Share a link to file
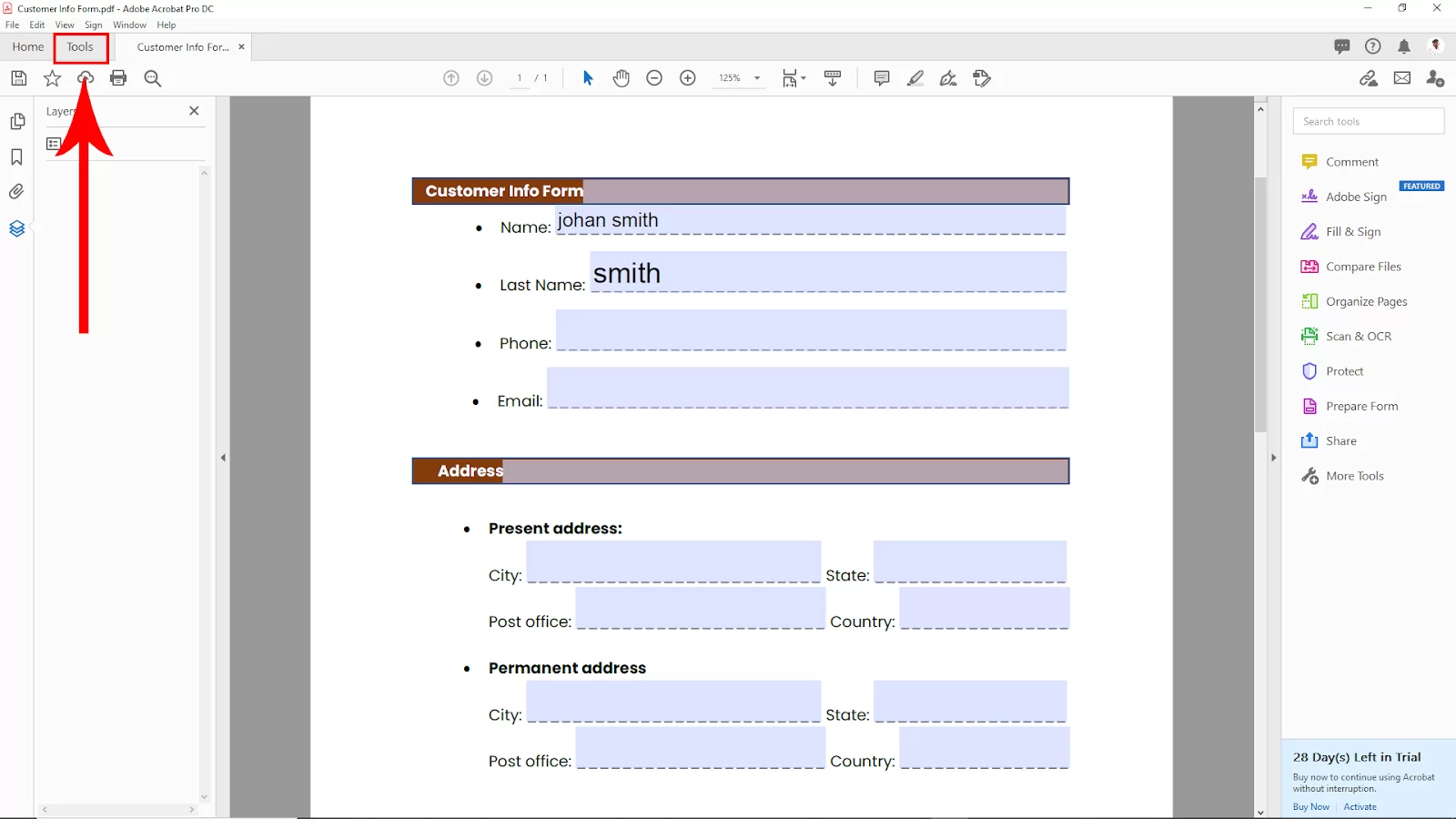The image size is (1456, 819). [1369, 78]
